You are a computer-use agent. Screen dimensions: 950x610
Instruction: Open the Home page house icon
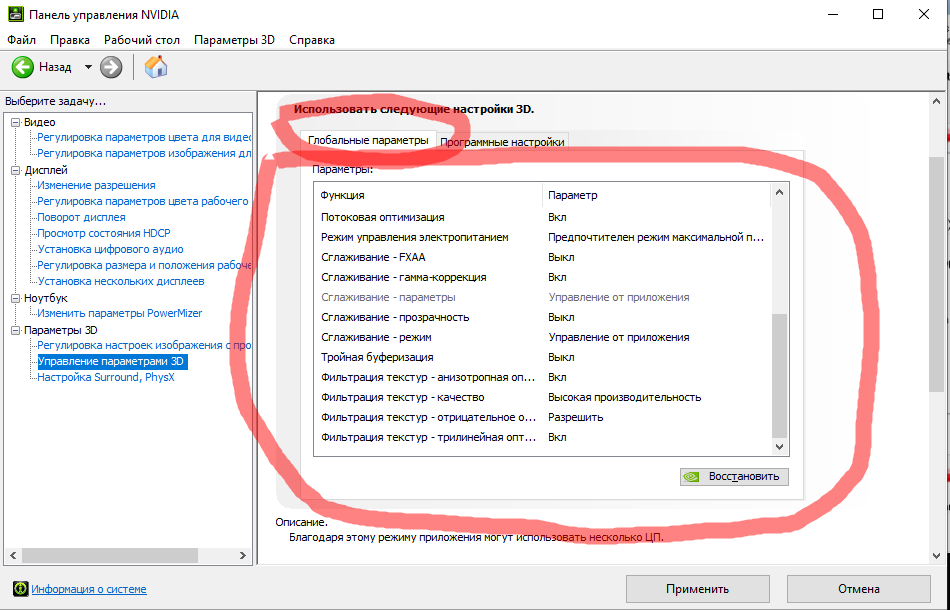click(156, 67)
